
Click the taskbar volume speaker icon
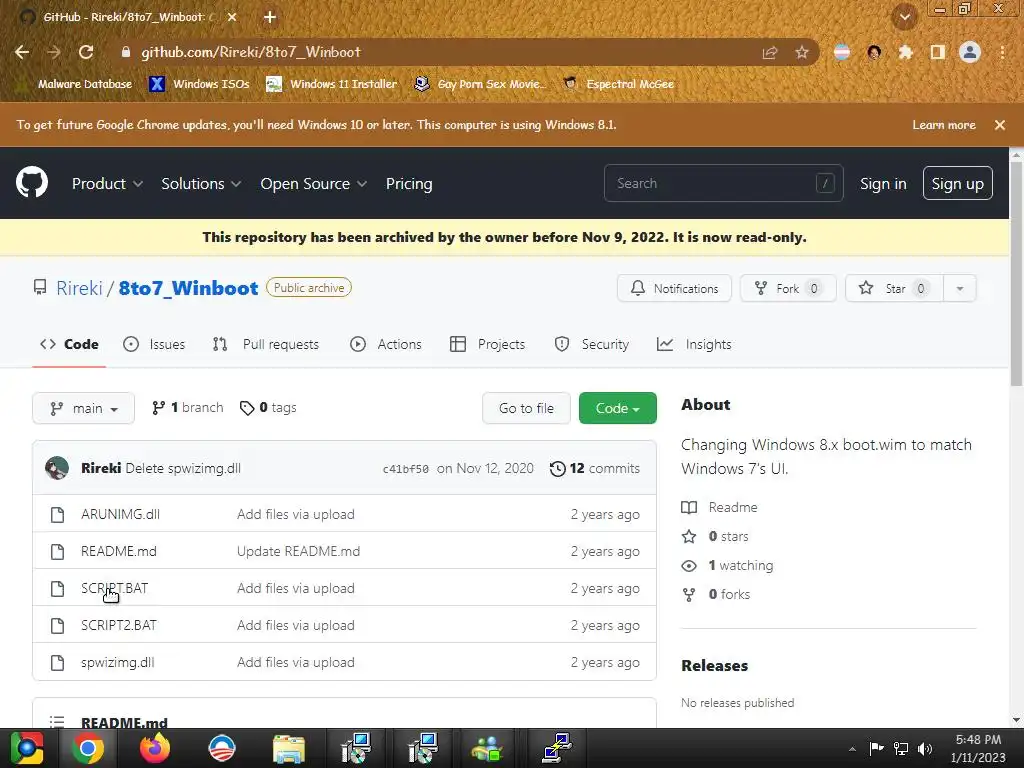[x=925, y=748]
